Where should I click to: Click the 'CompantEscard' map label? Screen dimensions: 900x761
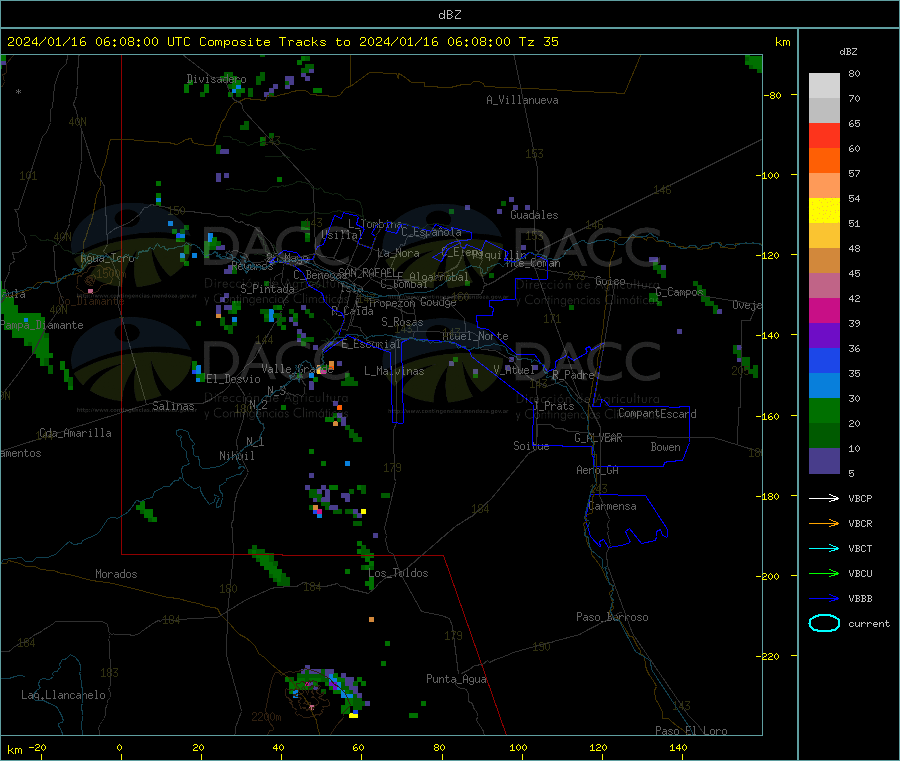click(657, 414)
